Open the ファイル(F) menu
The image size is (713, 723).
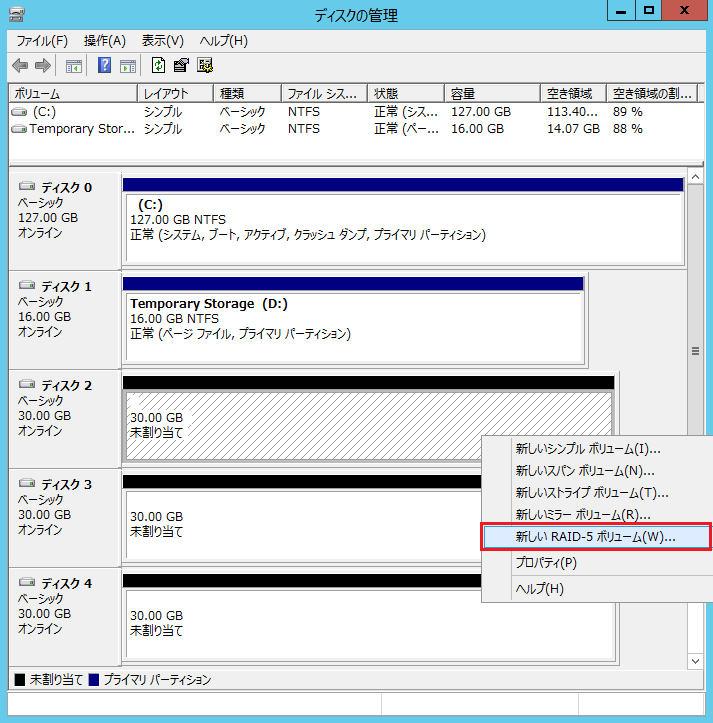(42, 41)
